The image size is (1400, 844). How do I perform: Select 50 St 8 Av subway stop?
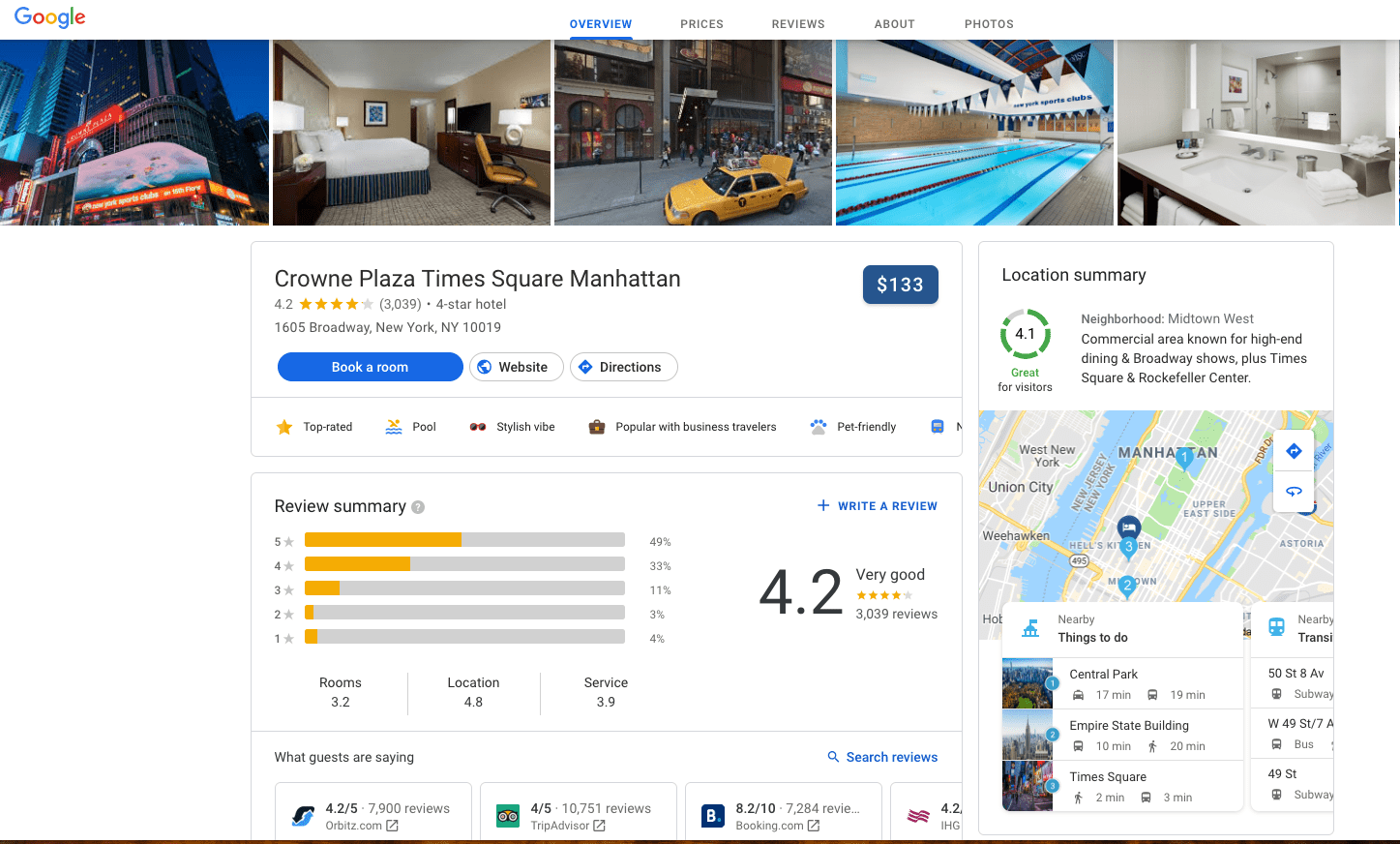(1293, 682)
